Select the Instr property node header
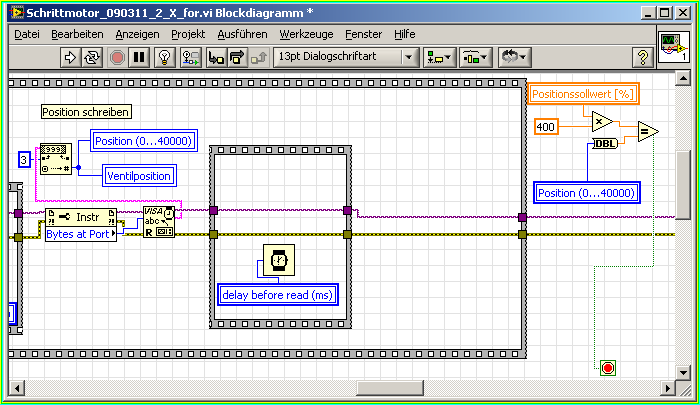Image resolution: width=700 pixels, height=405 pixels. (81, 217)
